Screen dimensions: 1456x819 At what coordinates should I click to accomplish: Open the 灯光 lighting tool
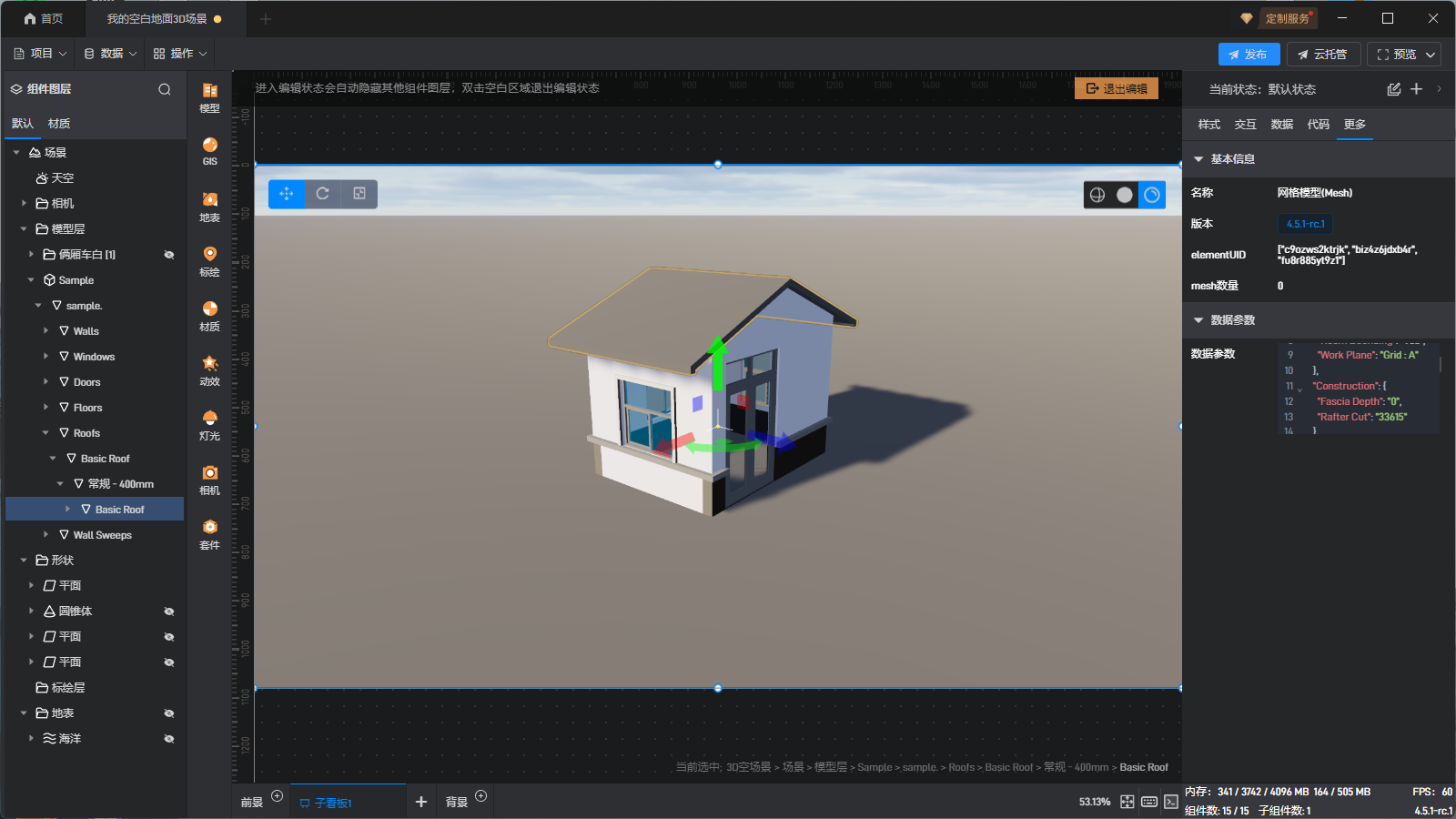(209, 424)
